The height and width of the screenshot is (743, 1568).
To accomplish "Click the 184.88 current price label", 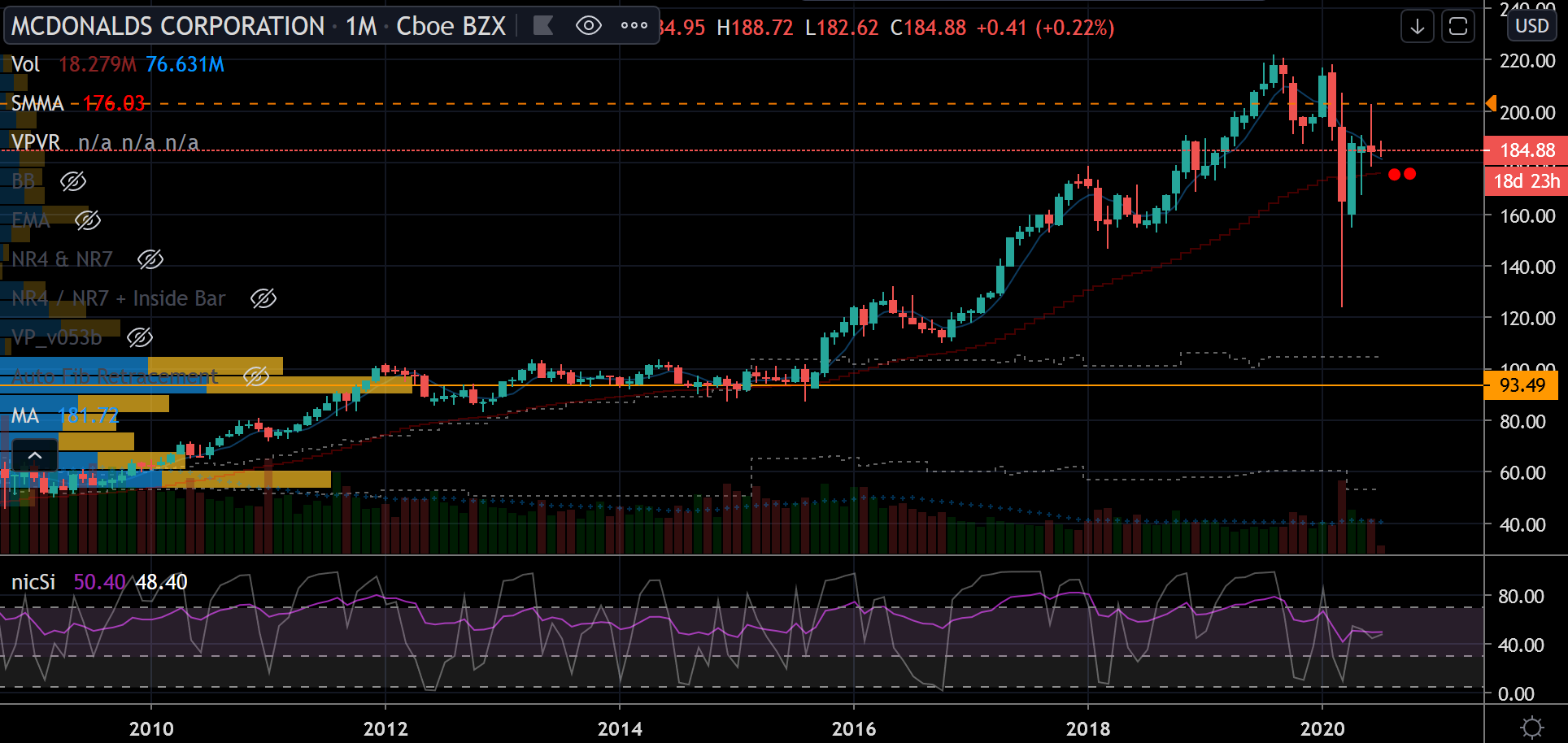I will (x=1527, y=150).
